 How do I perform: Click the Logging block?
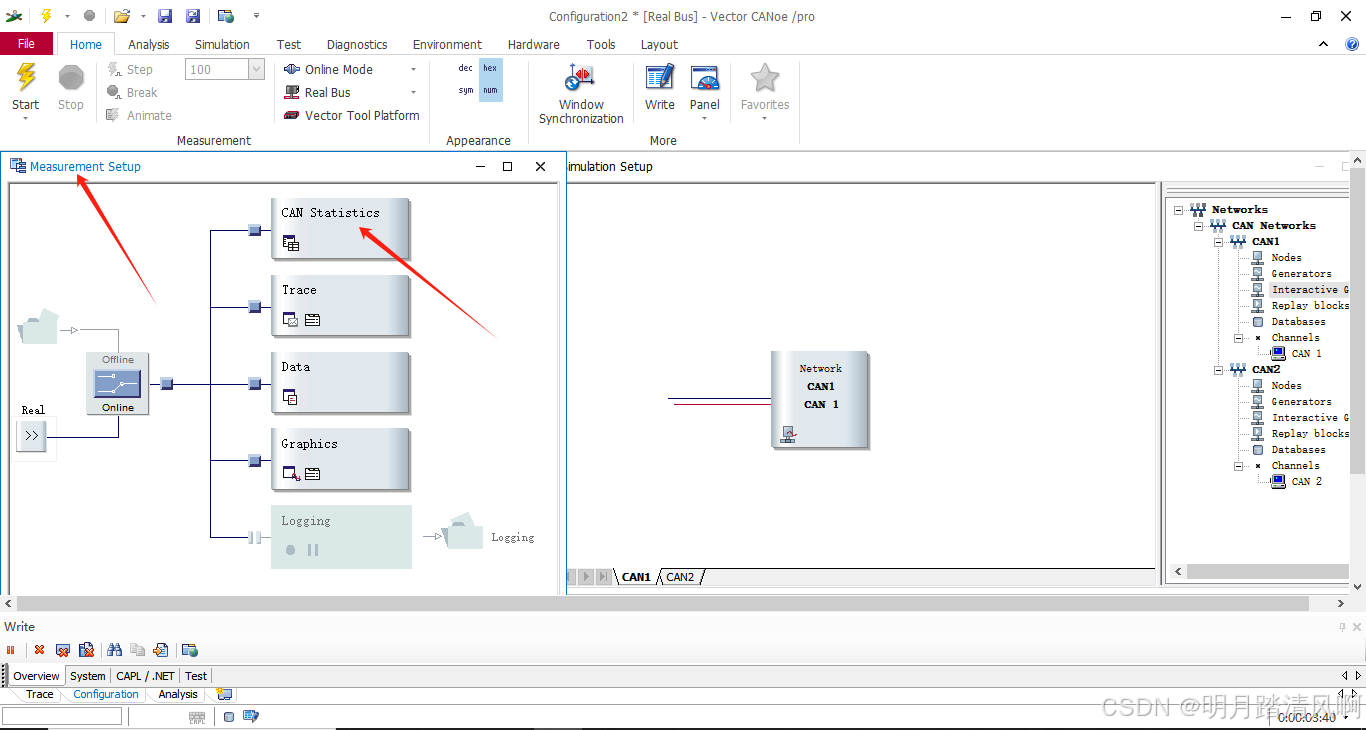341,537
